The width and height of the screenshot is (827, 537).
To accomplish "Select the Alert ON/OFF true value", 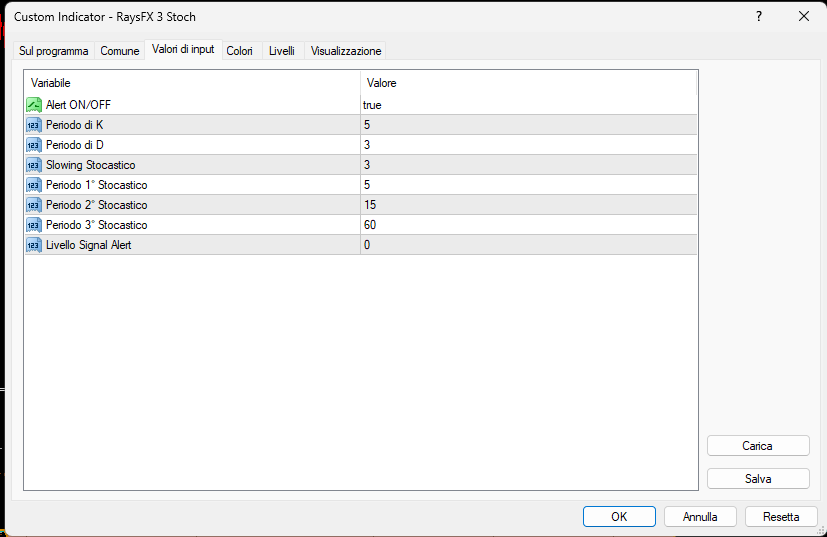I will tap(372, 105).
